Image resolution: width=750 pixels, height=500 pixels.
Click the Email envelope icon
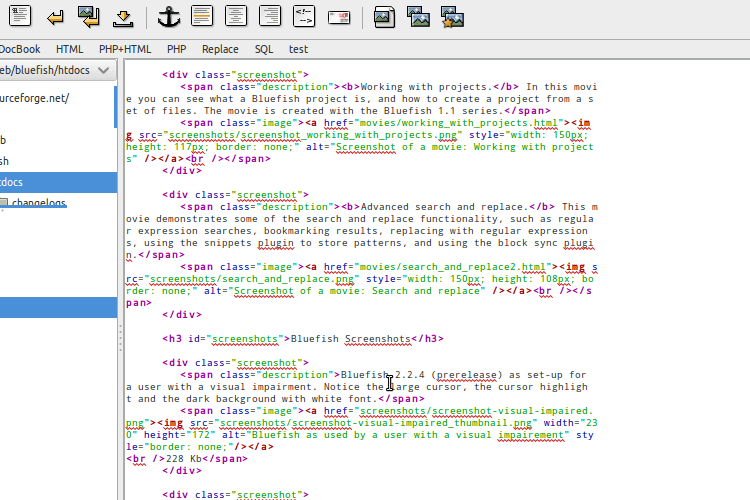pyautogui.click(x=338, y=15)
